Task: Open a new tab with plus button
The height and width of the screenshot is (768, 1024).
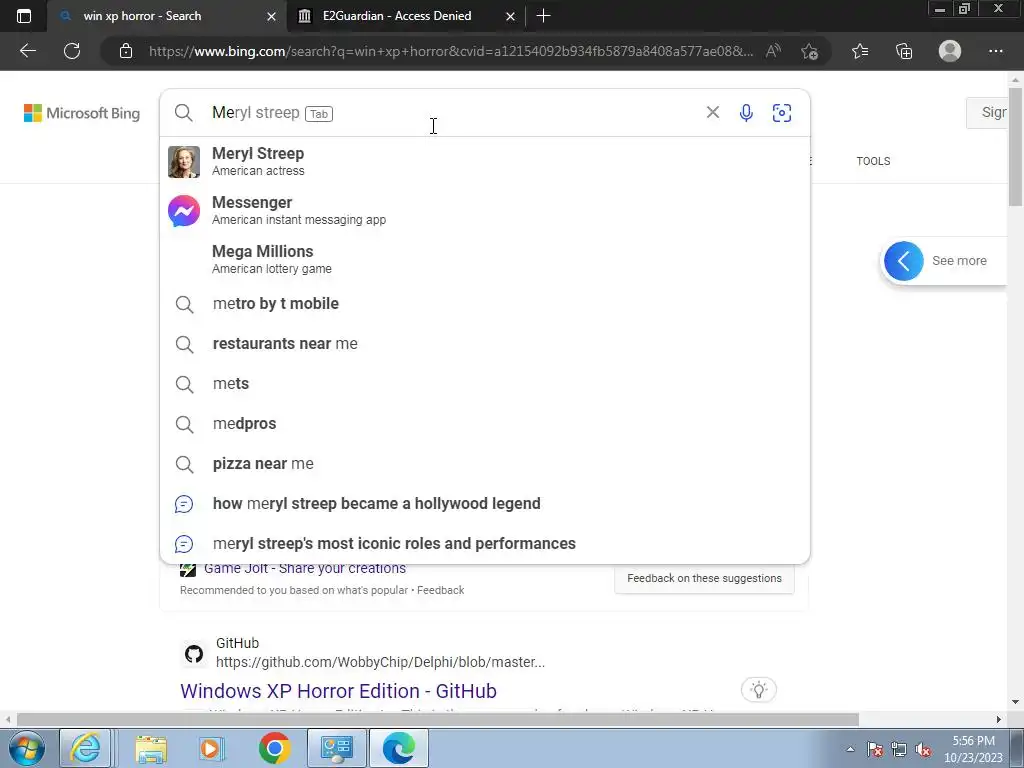Action: [543, 16]
